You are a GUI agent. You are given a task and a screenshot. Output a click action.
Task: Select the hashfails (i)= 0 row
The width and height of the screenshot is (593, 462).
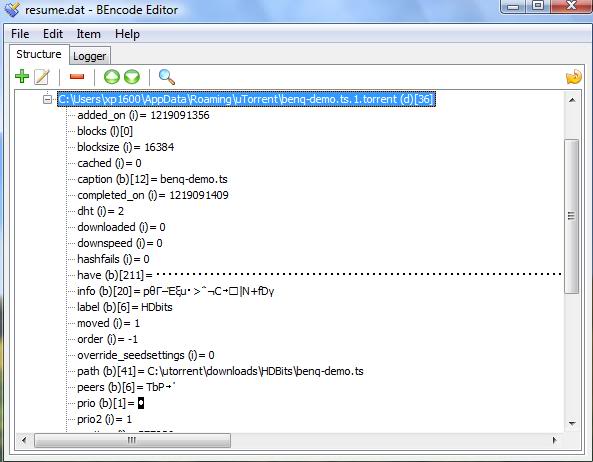pyautogui.click(x=113, y=259)
